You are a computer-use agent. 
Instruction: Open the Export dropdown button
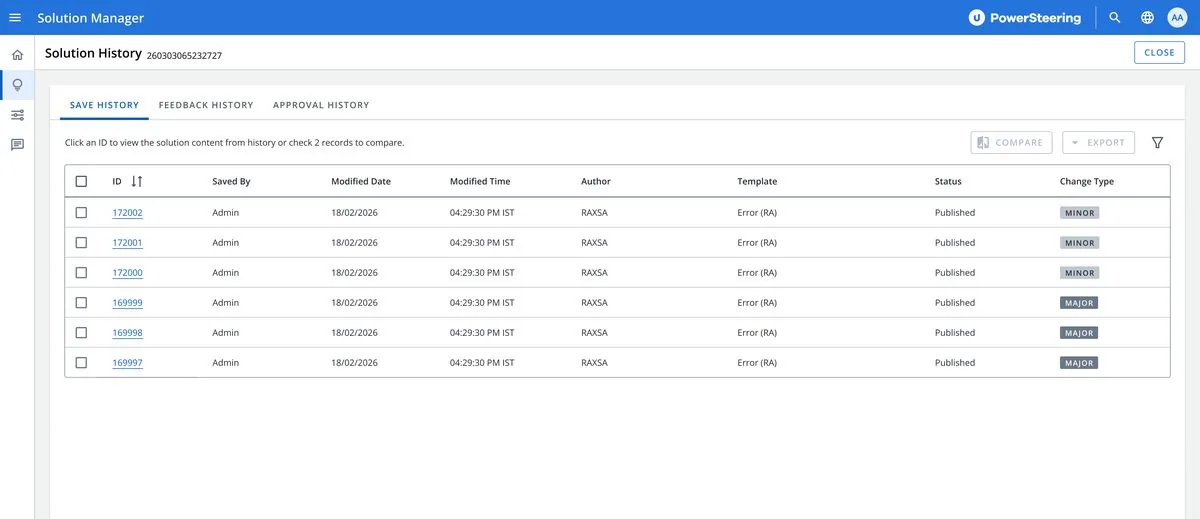(x=1098, y=143)
